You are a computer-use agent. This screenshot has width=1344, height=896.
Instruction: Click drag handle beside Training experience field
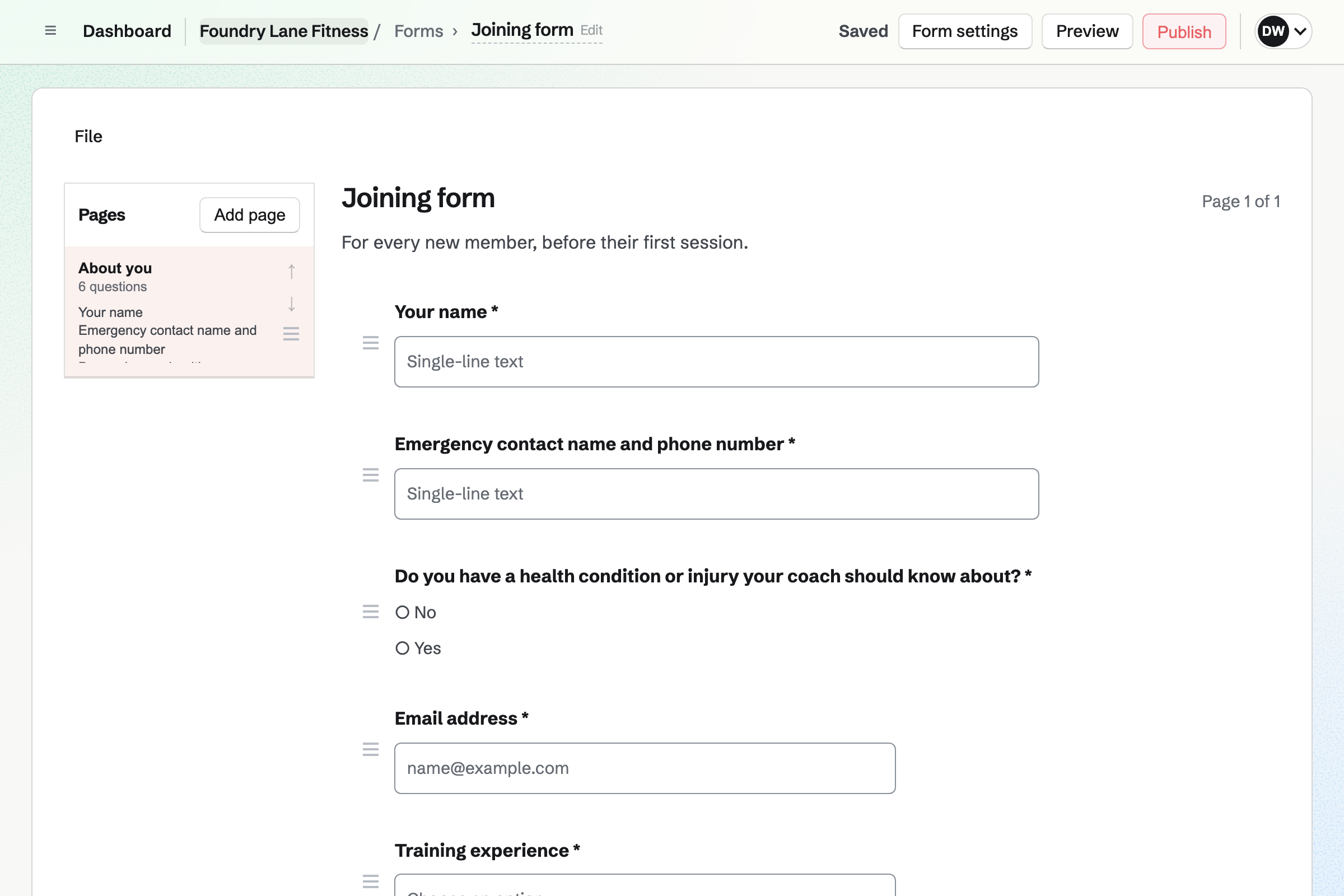(x=371, y=881)
